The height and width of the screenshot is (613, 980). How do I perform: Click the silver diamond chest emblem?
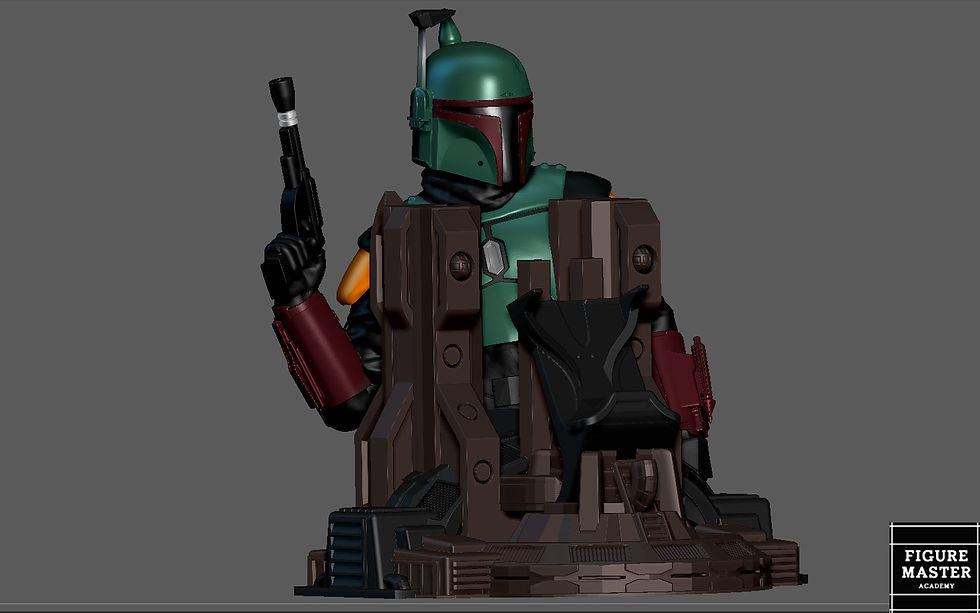click(x=494, y=256)
